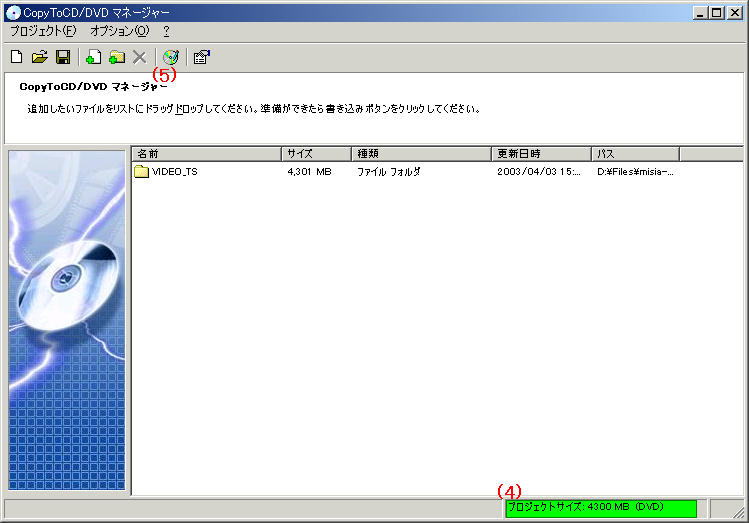This screenshot has width=749, height=523.
Task: Maximize the CopyToCD/DVD window
Action: pyautogui.click(x=717, y=13)
